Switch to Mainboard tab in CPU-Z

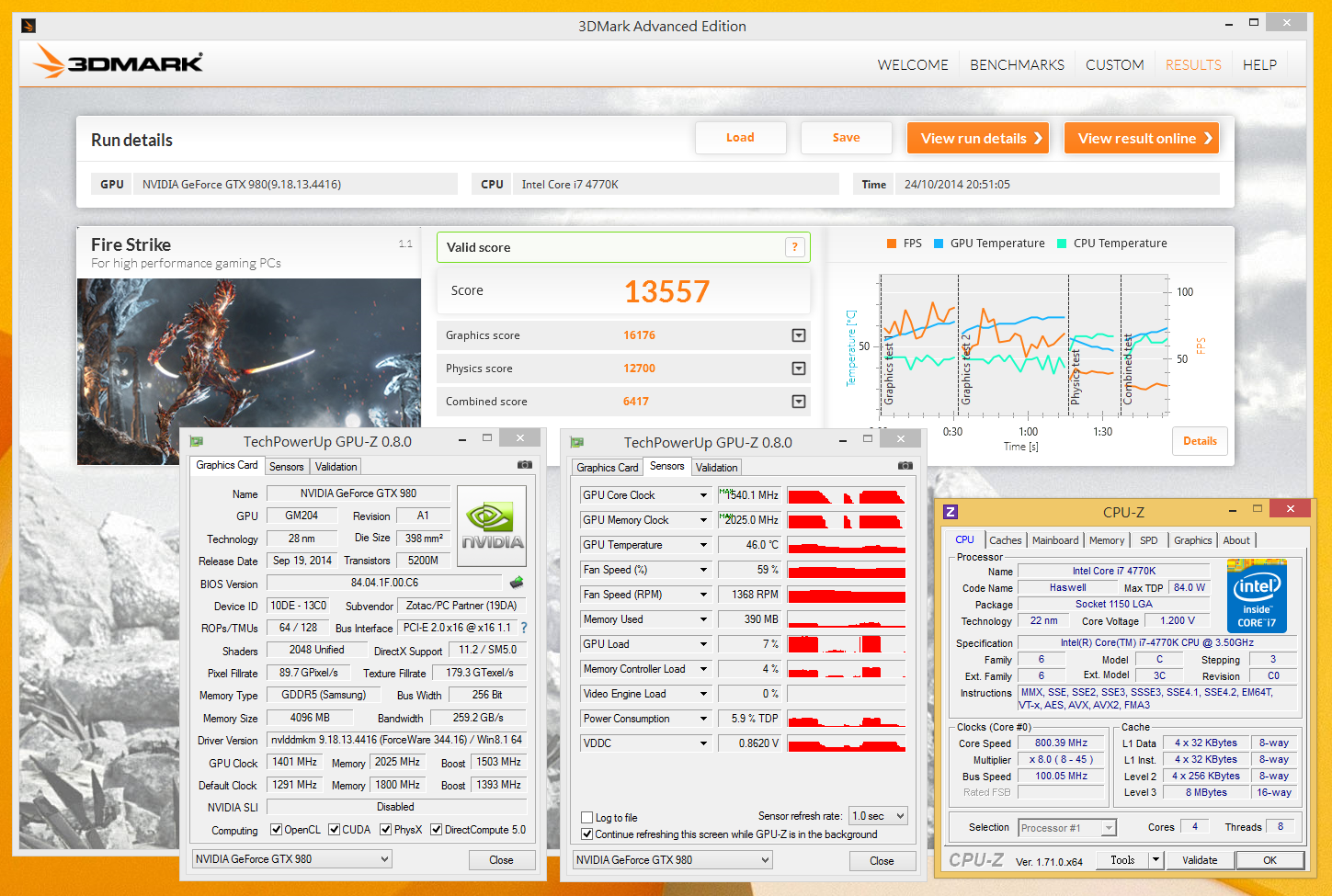click(x=1055, y=540)
